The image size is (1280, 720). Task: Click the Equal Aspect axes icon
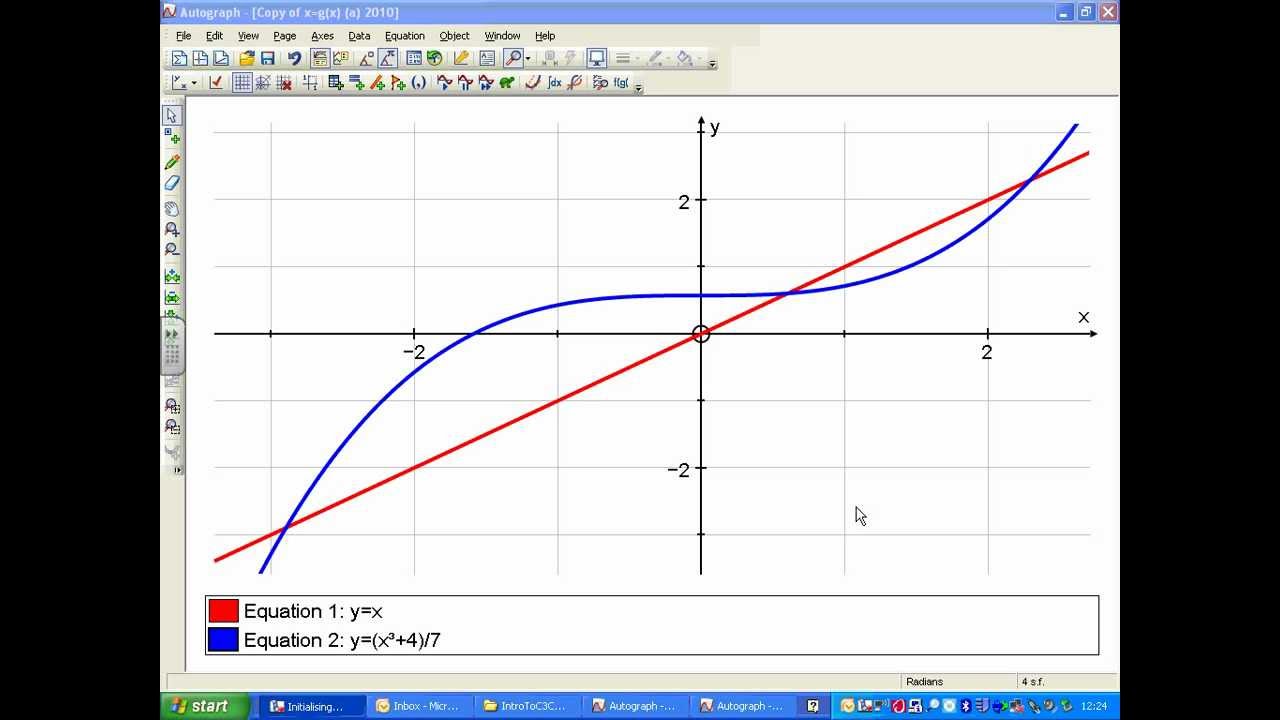point(310,83)
